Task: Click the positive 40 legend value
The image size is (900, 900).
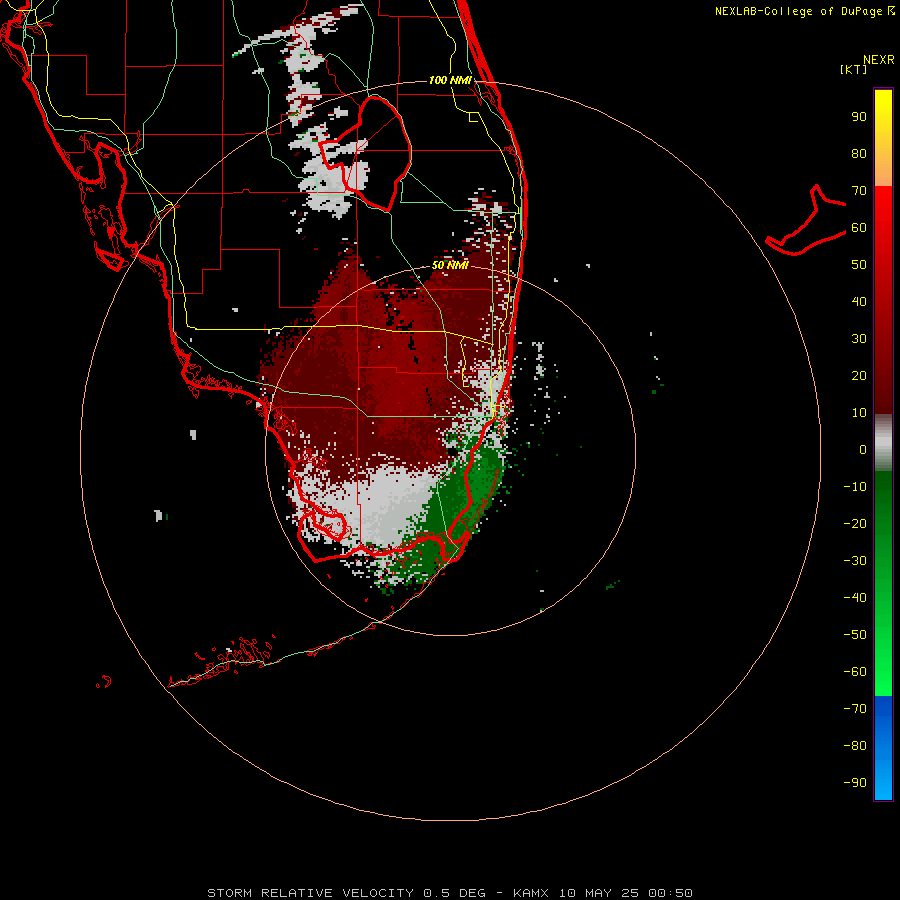Action: tap(859, 301)
